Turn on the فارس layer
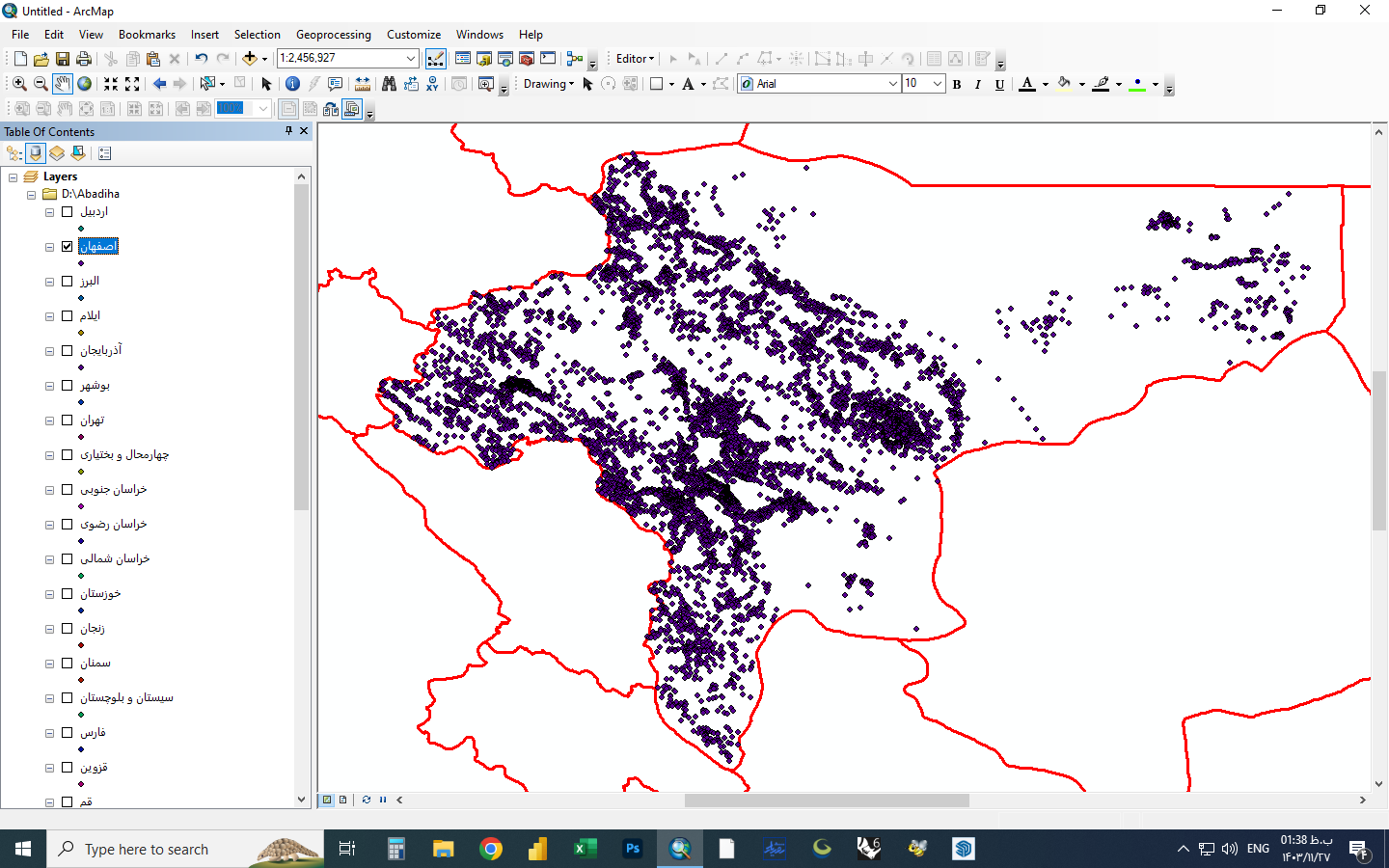Screen dimensions: 1389x868 coord(68,733)
